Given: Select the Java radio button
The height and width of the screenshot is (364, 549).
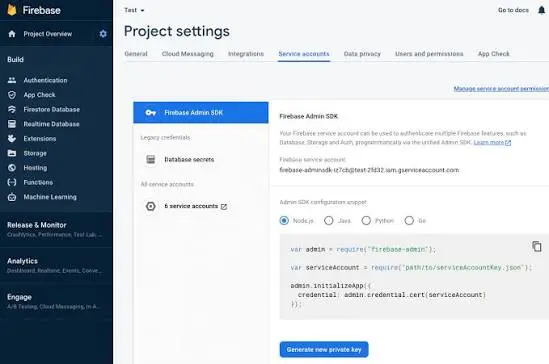Looking at the screenshot, I should [x=328, y=220].
